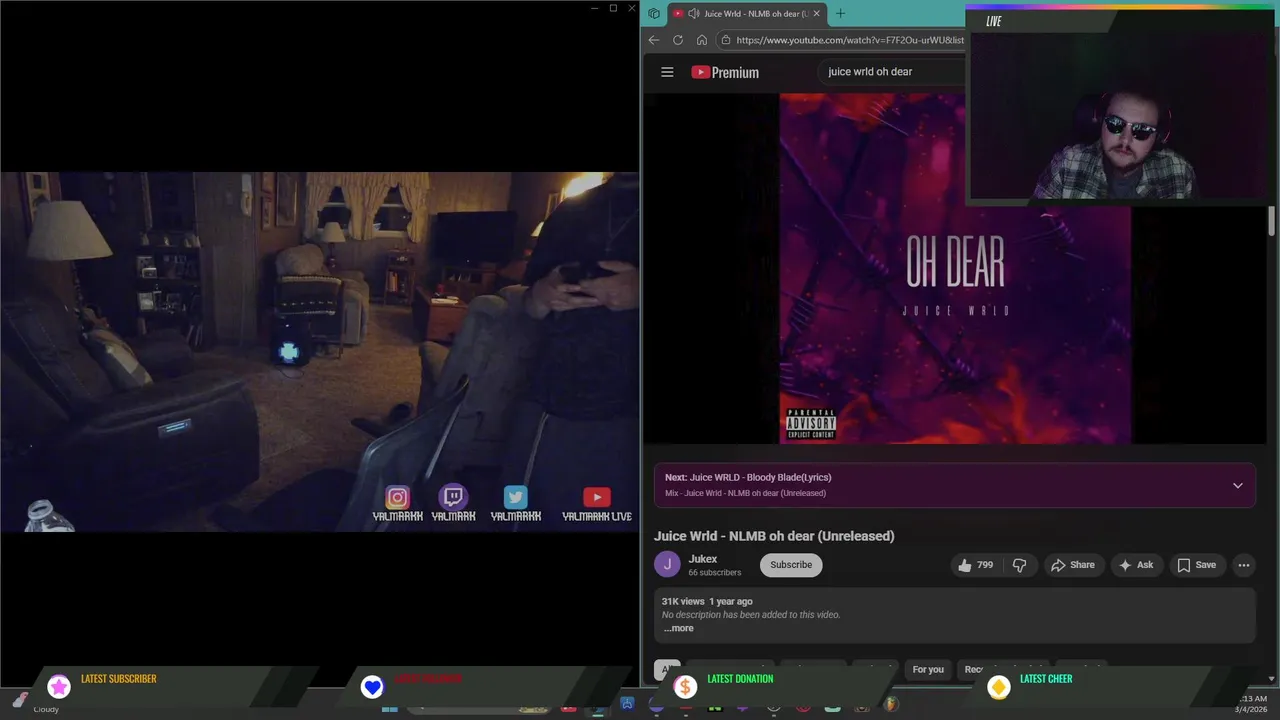Screen dimensions: 1280x720
Task: Like the video with 799 likes
Action: point(975,565)
